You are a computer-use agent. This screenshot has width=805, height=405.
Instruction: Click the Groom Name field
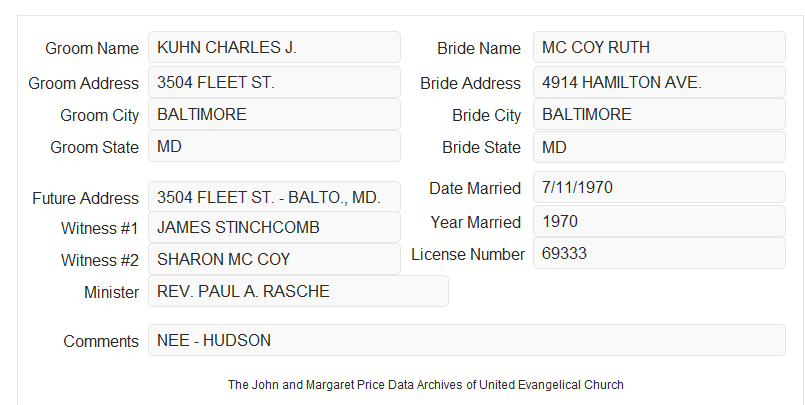click(274, 47)
